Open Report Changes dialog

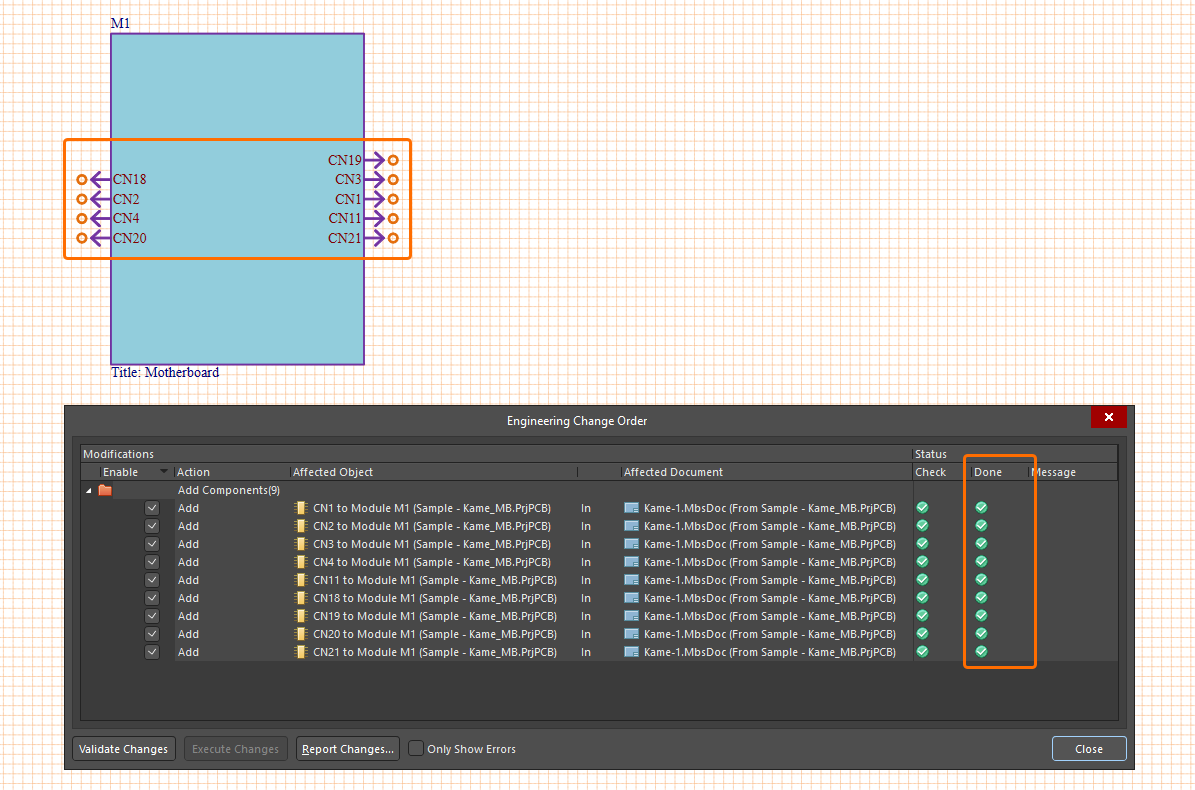click(348, 749)
